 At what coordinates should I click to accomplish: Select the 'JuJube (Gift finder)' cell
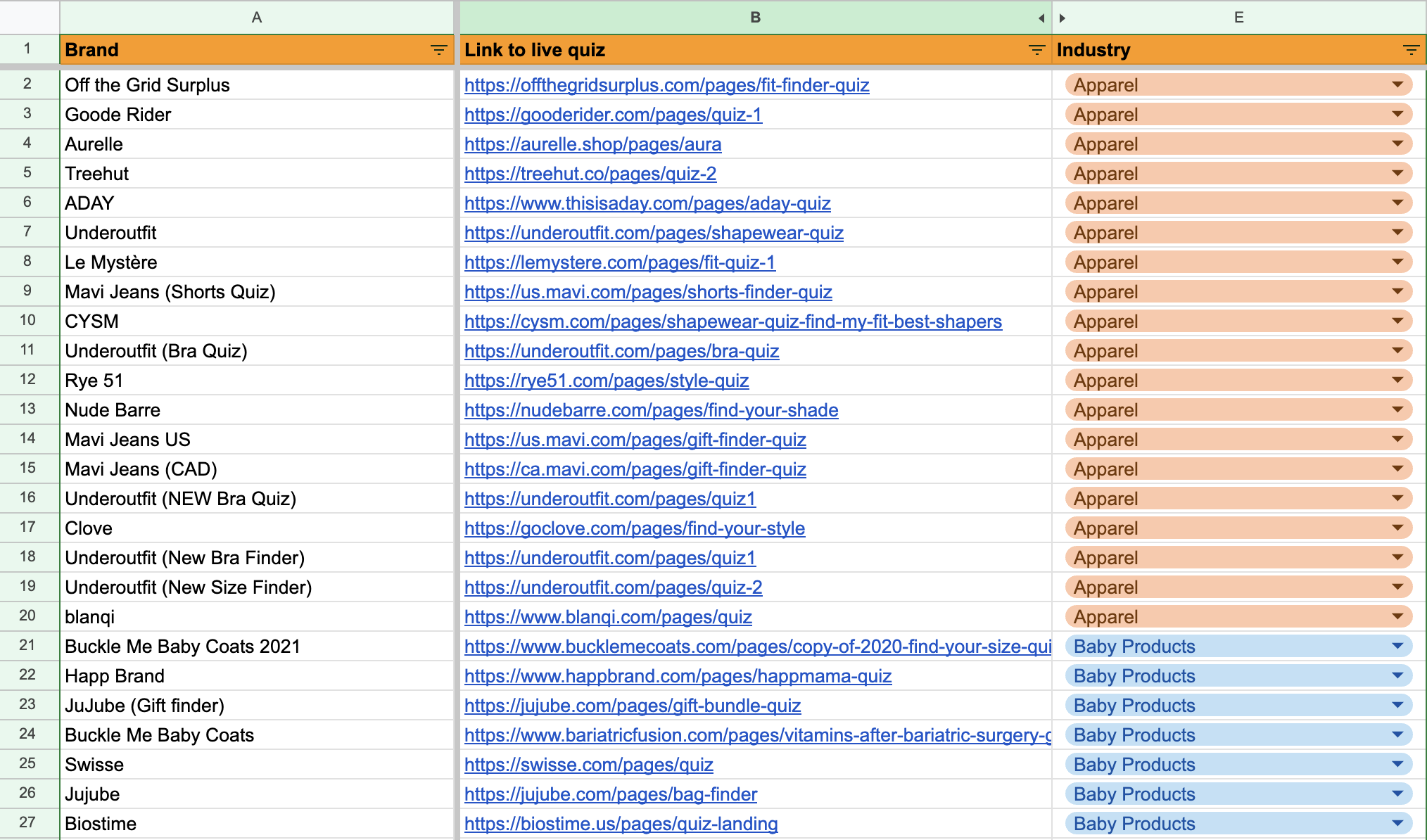point(257,706)
